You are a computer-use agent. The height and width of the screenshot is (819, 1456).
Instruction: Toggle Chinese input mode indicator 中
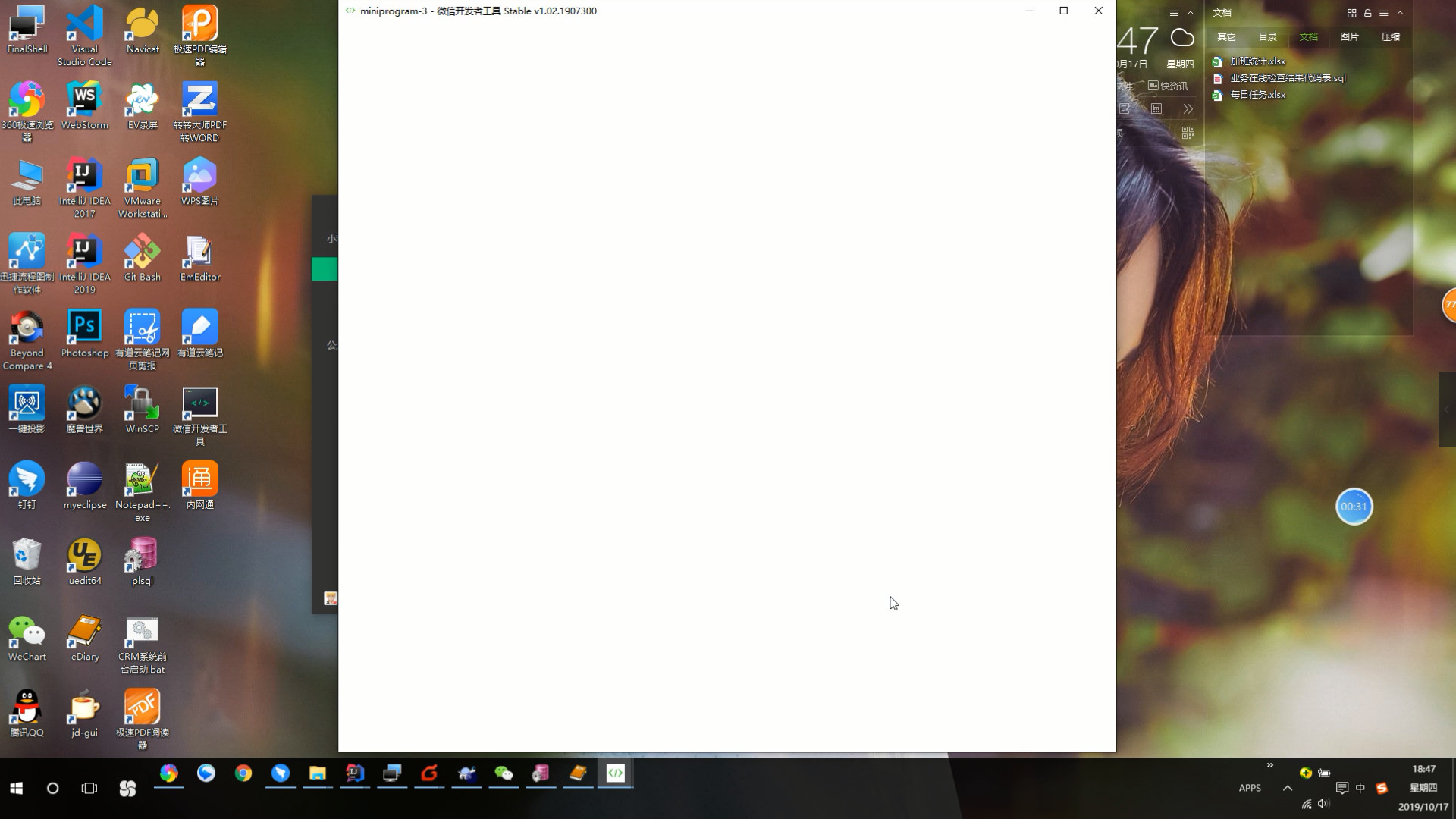point(1360,789)
